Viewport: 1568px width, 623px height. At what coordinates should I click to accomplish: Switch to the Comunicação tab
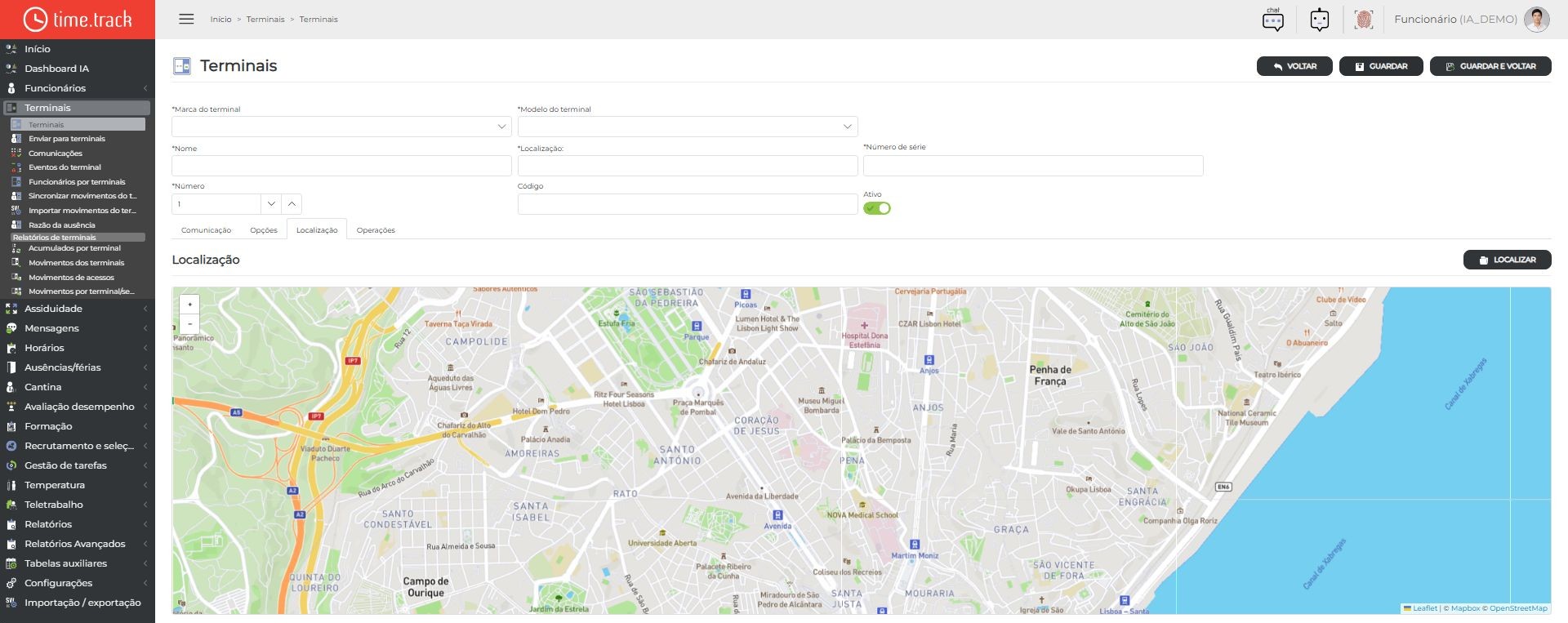(x=206, y=230)
